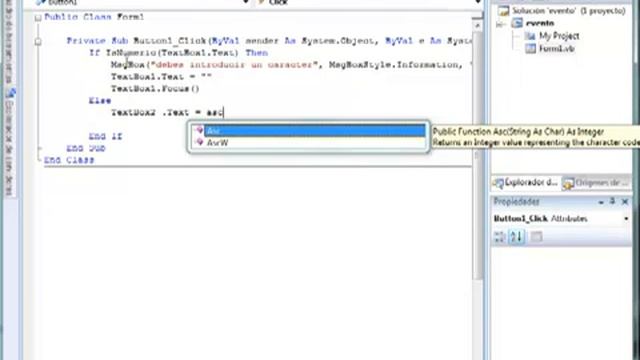Screen dimensions: 640x360
Task: Click the string "debes introducir un caracter"
Action: pyautogui.click(x=234, y=64)
